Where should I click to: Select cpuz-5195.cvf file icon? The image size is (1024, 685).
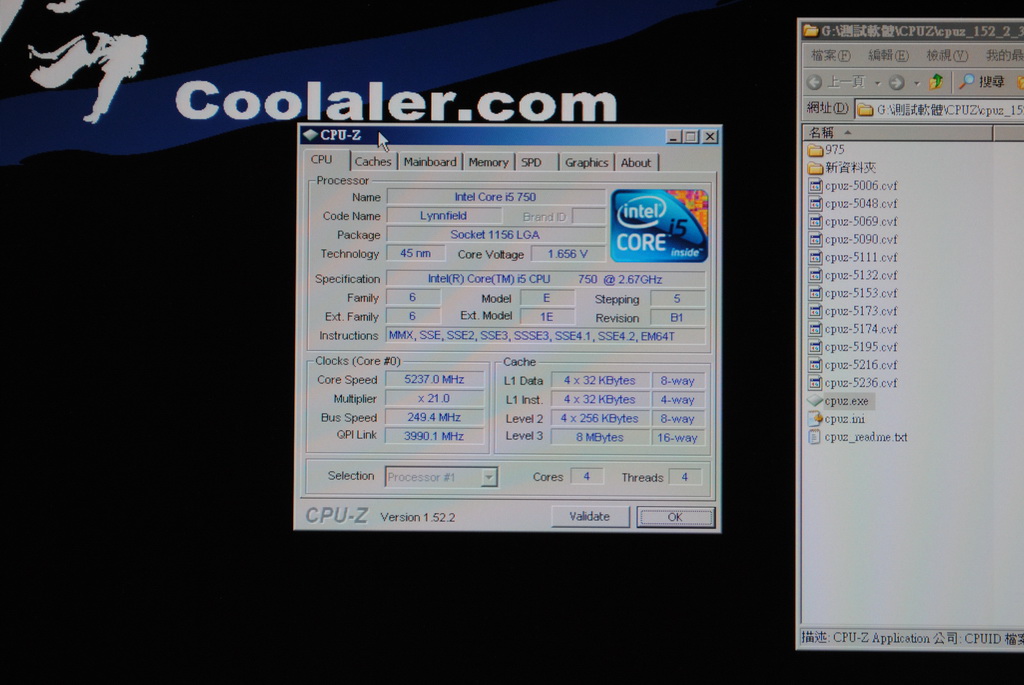click(x=815, y=347)
